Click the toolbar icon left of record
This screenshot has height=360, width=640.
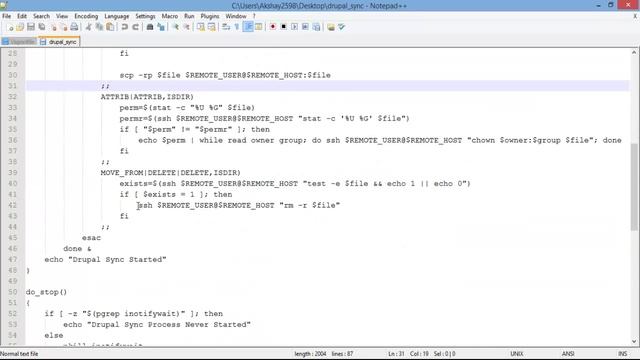[259, 27]
